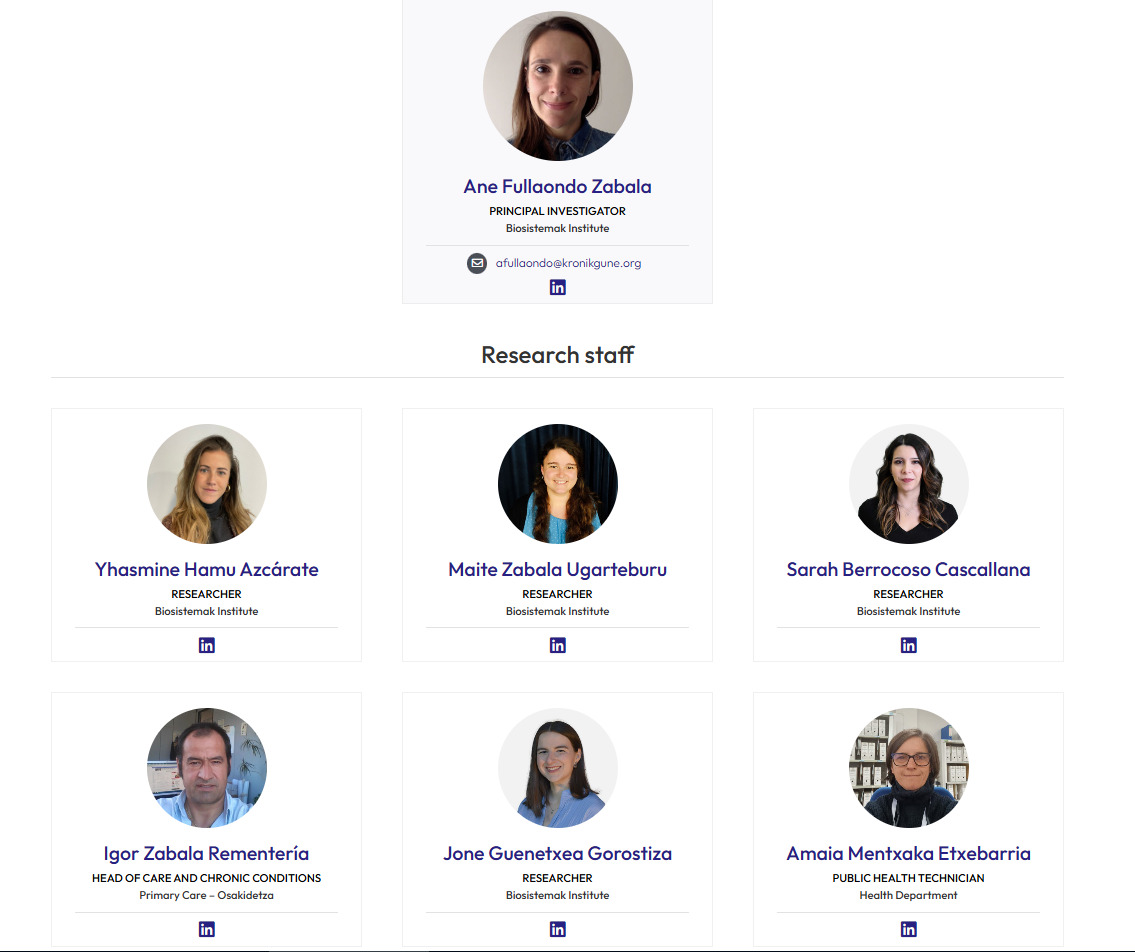
Task: Click Igor Zabala Rementería's profile photo
Action: (x=206, y=767)
